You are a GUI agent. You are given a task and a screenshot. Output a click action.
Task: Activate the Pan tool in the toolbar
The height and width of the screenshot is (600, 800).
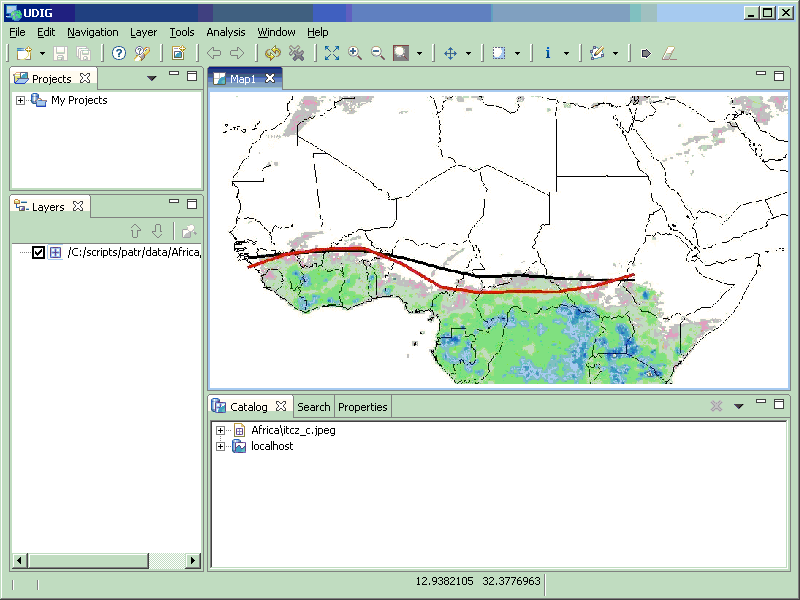(450, 53)
